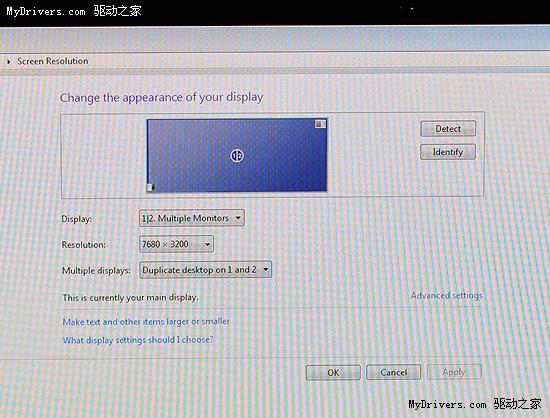Click the 1|2 identifier circle on the monitor
The image size is (550, 418).
coord(237,155)
